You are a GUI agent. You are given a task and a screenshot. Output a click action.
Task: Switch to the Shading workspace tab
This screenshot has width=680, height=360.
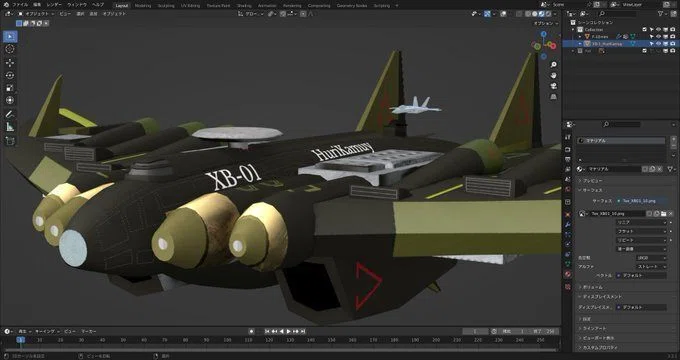point(244,6)
